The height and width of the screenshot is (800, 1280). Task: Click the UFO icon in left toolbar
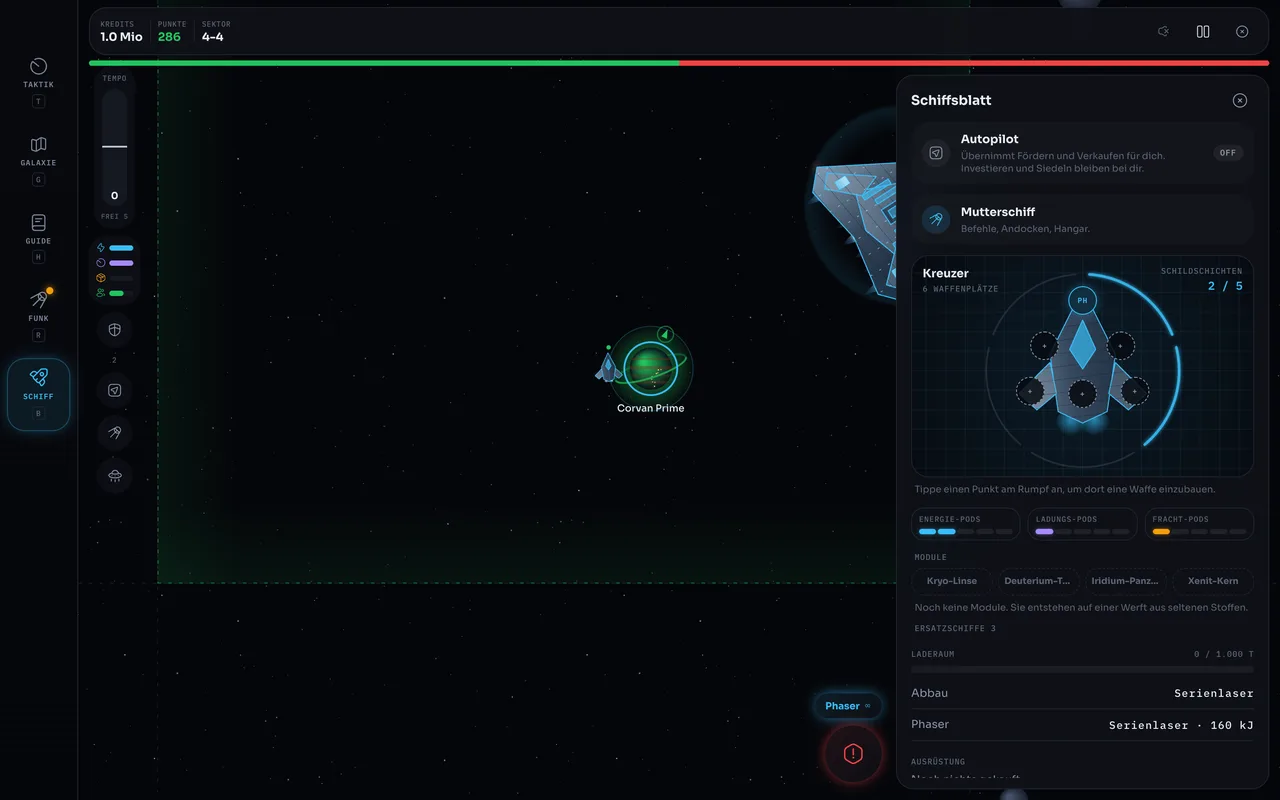point(114,475)
